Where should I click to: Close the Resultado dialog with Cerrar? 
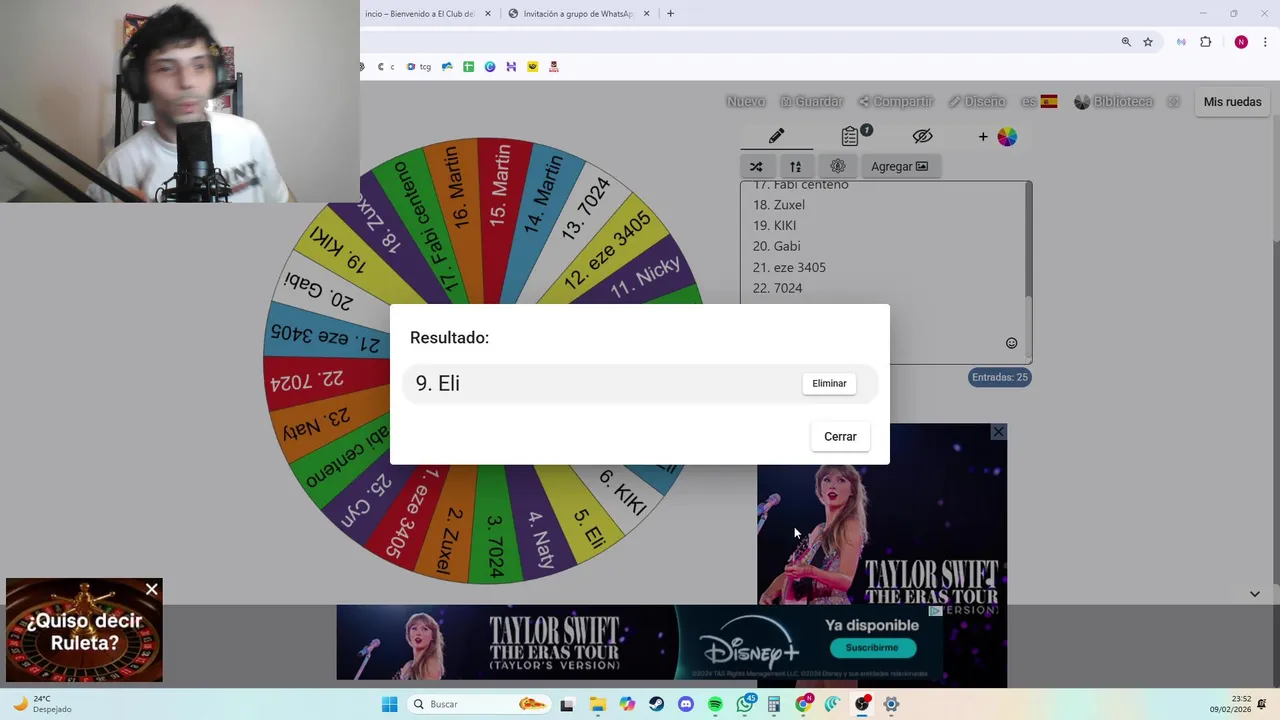click(840, 436)
